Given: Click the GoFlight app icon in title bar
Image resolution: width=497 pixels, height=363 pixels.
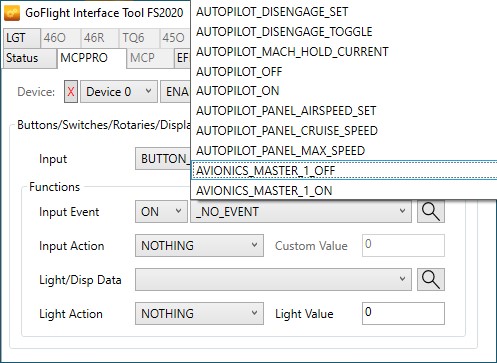Looking at the screenshot, I should pos(13,13).
